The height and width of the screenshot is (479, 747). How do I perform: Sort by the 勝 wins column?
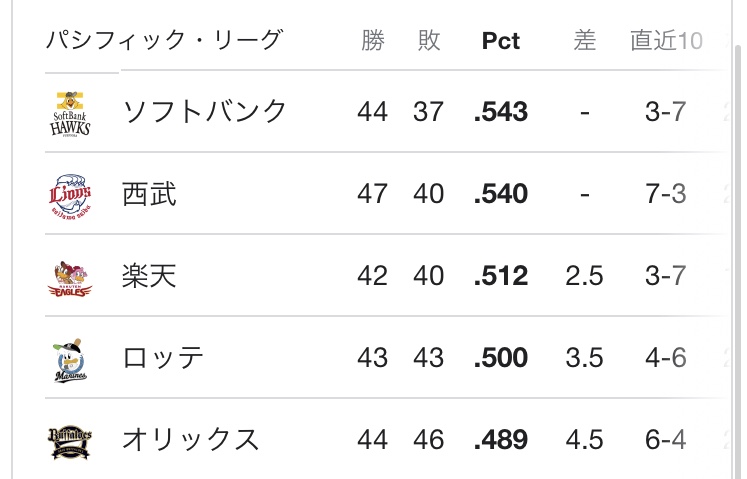point(373,41)
